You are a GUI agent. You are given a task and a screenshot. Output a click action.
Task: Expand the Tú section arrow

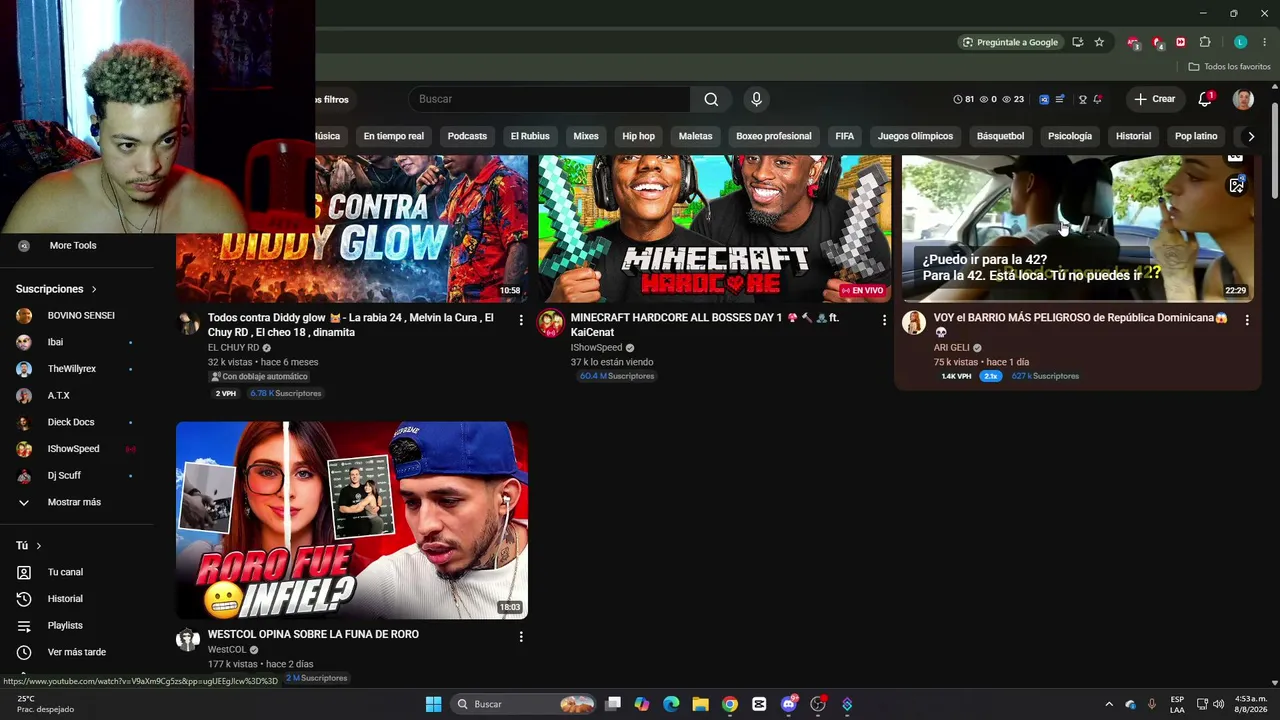coord(39,546)
